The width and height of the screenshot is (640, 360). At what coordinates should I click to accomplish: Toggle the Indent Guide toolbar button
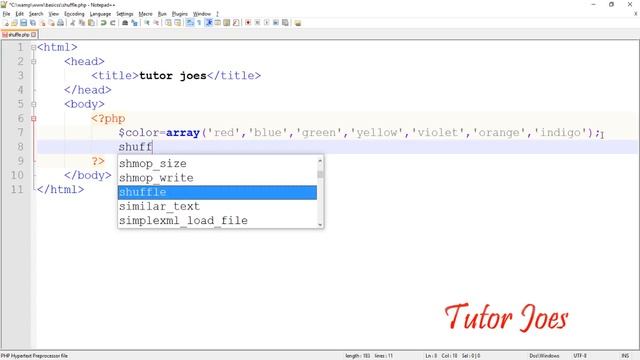coord(209,23)
